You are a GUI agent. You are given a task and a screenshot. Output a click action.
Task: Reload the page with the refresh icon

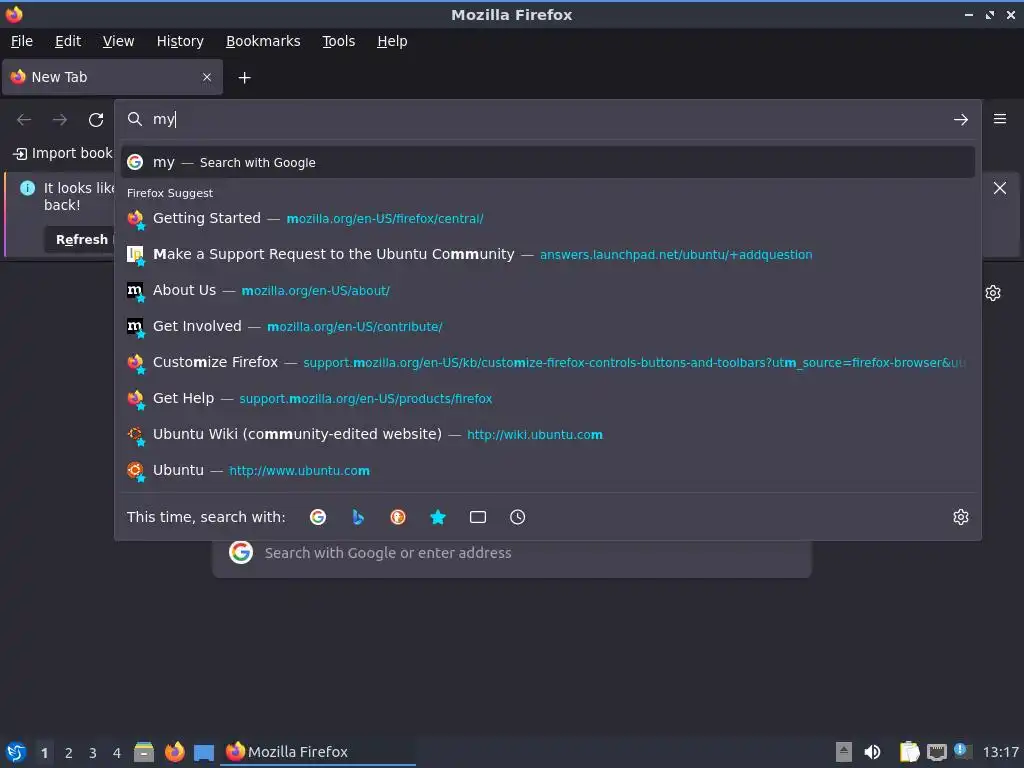(96, 120)
